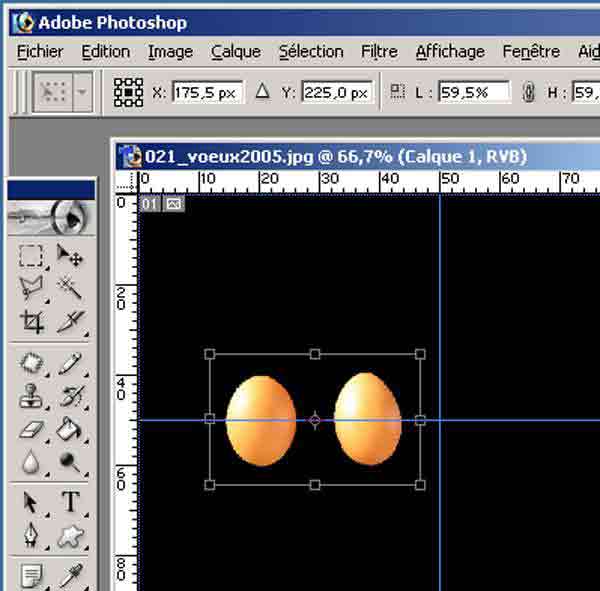Image resolution: width=600 pixels, height=591 pixels.
Task: Click the bottom-left transform handle
Action: point(210,485)
